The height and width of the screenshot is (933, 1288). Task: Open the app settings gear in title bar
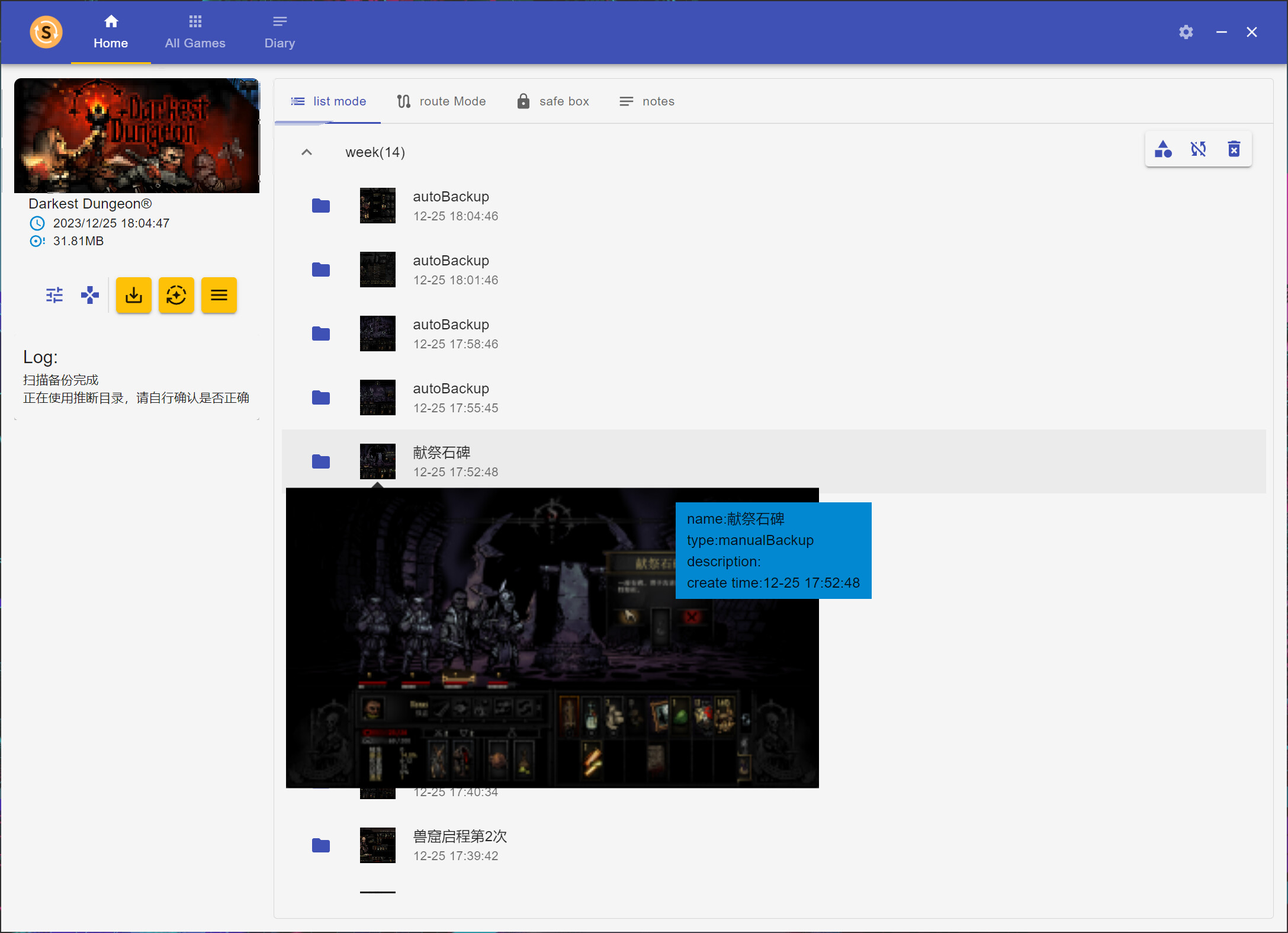tap(1186, 32)
